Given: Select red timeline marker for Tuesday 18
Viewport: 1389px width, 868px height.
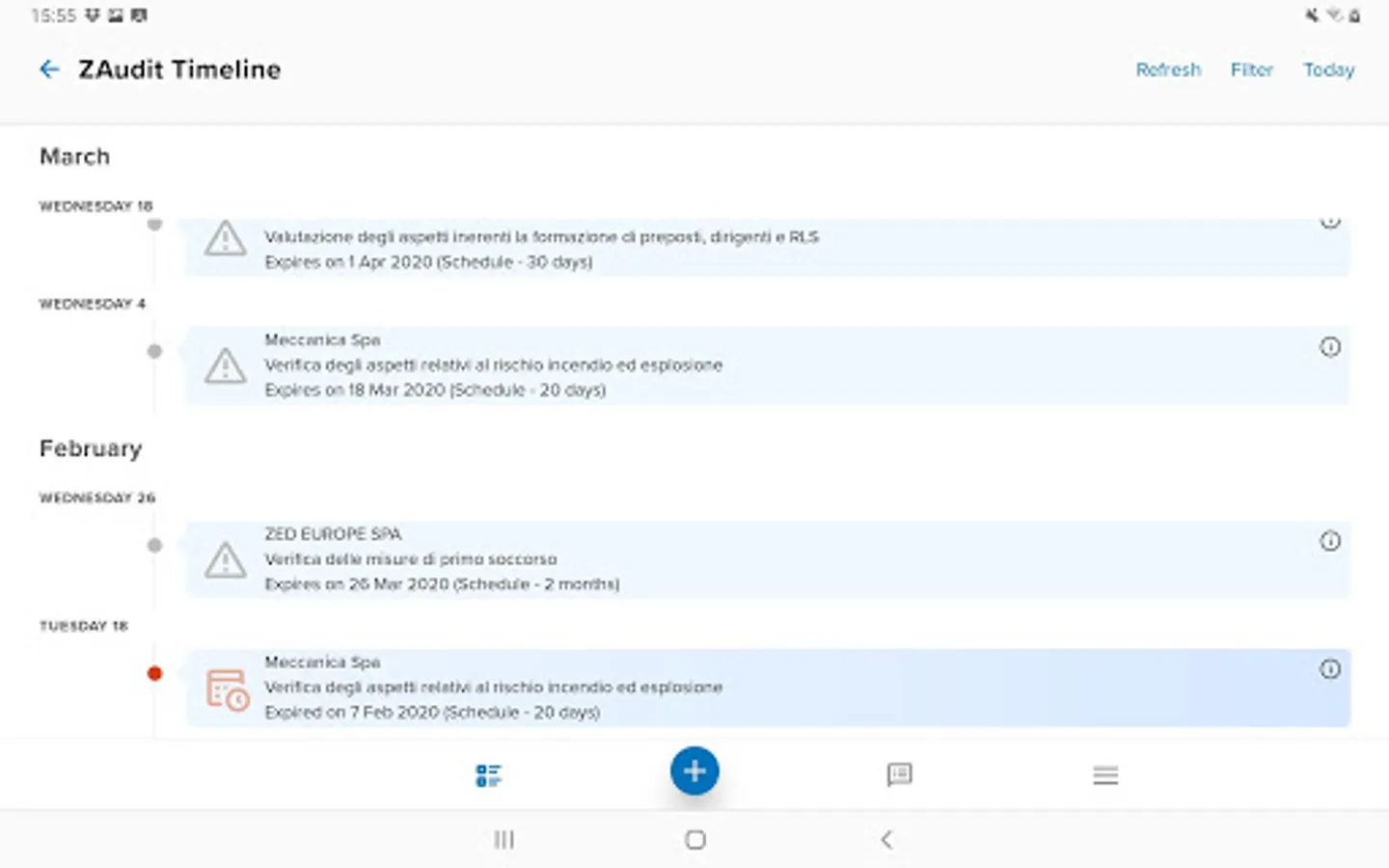Looking at the screenshot, I should pos(154,673).
